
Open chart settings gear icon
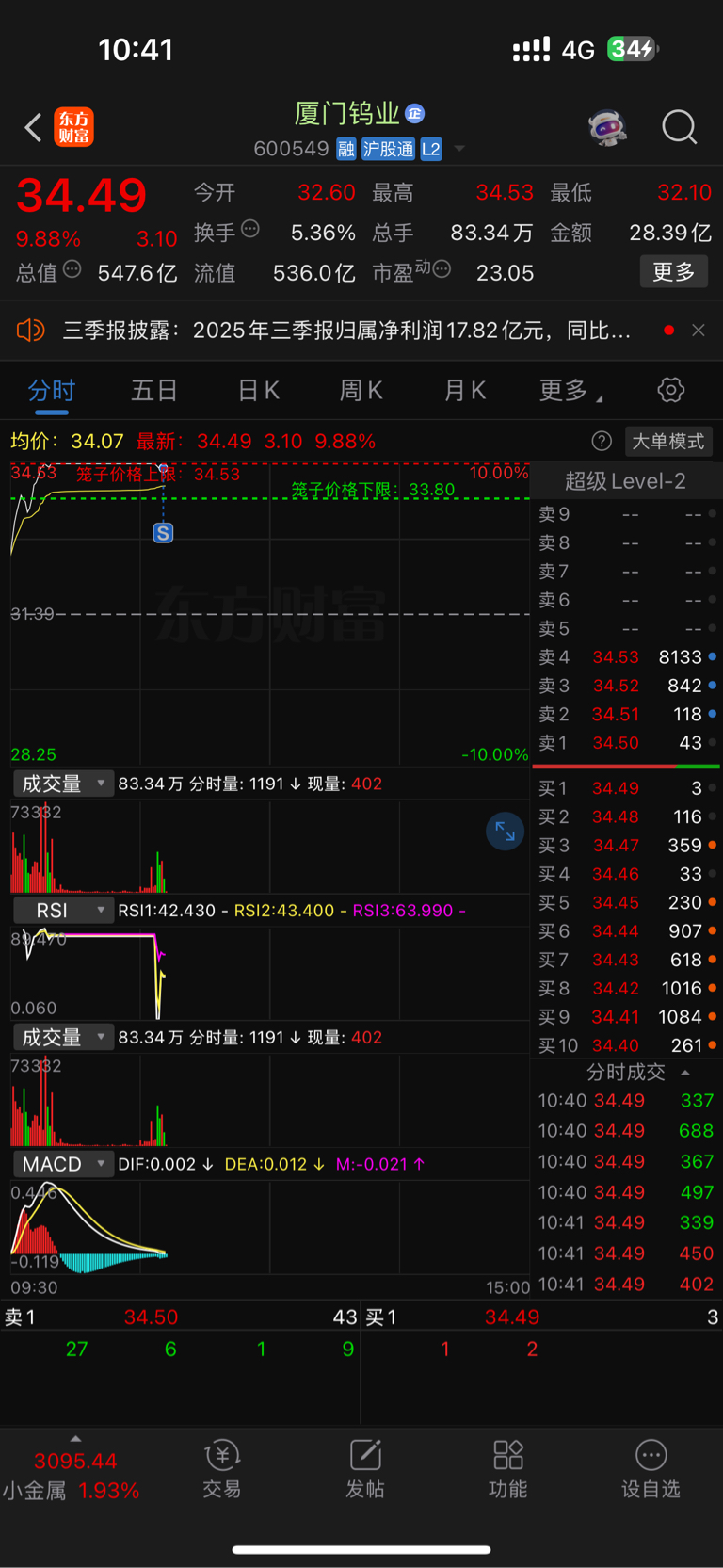[x=671, y=390]
